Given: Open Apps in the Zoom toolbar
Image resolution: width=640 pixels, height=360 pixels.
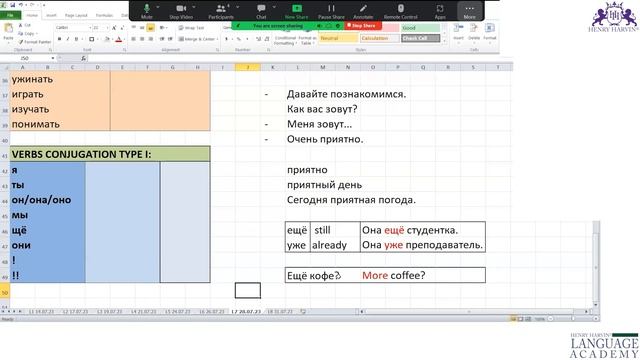Looking at the screenshot, I should coord(440,11).
